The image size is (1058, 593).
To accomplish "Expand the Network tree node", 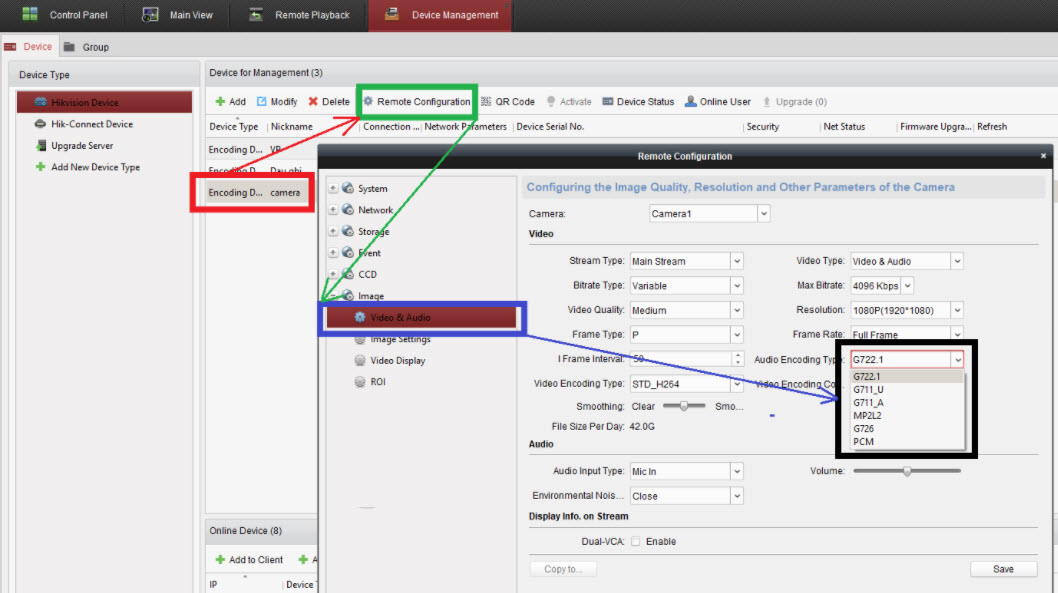I will (333, 210).
